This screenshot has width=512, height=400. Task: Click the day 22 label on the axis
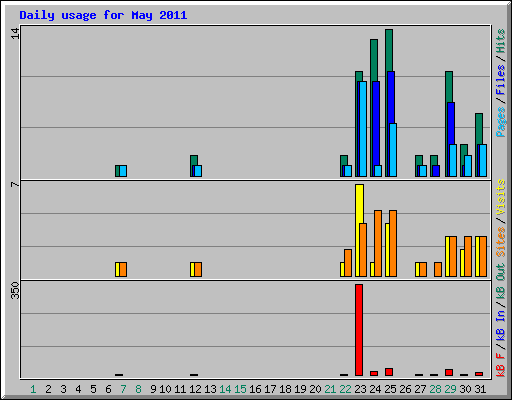click(345, 389)
